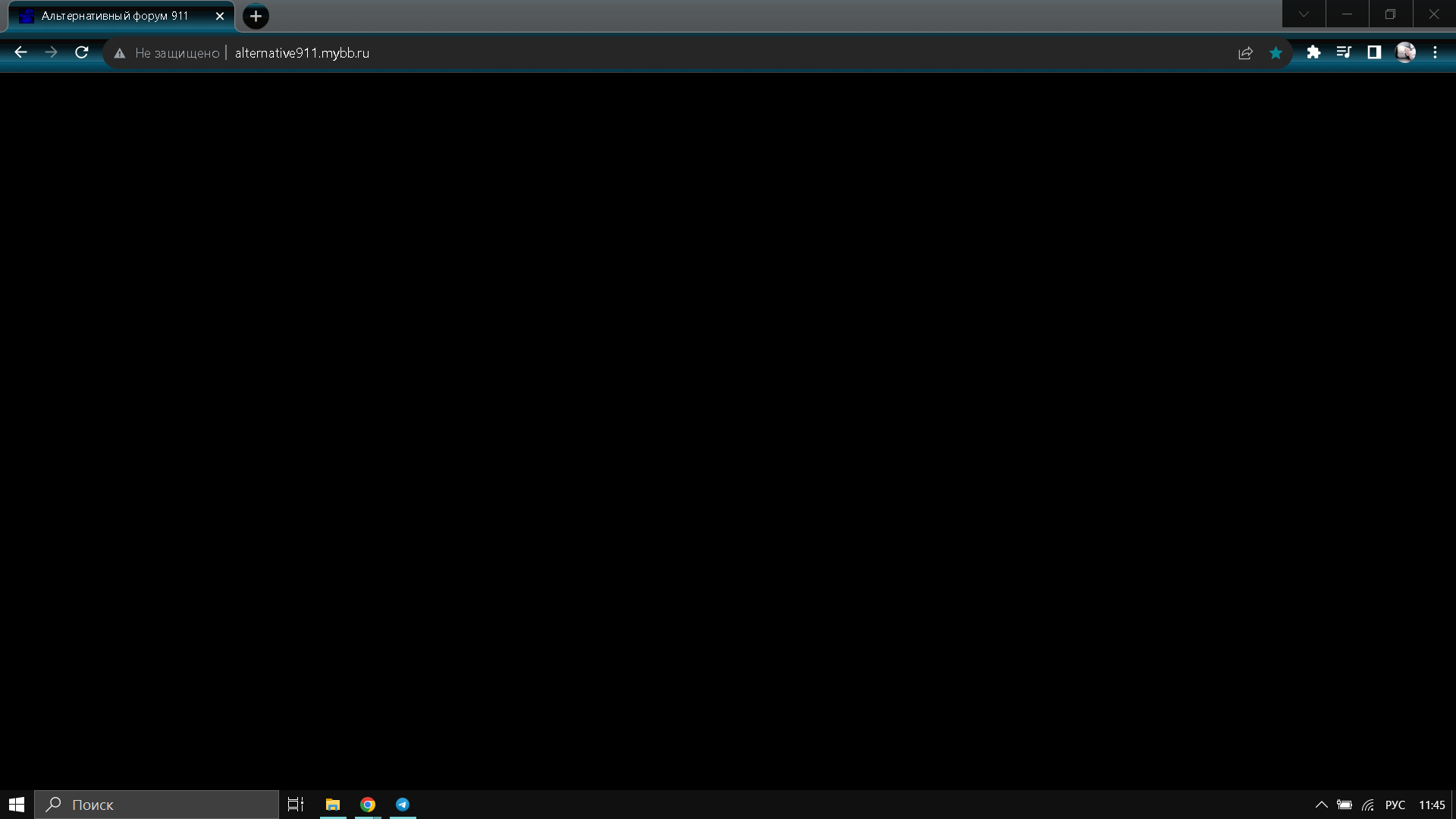Minimize the Chrome window
The width and height of the screenshot is (1456, 819).
pos(1347,14)
